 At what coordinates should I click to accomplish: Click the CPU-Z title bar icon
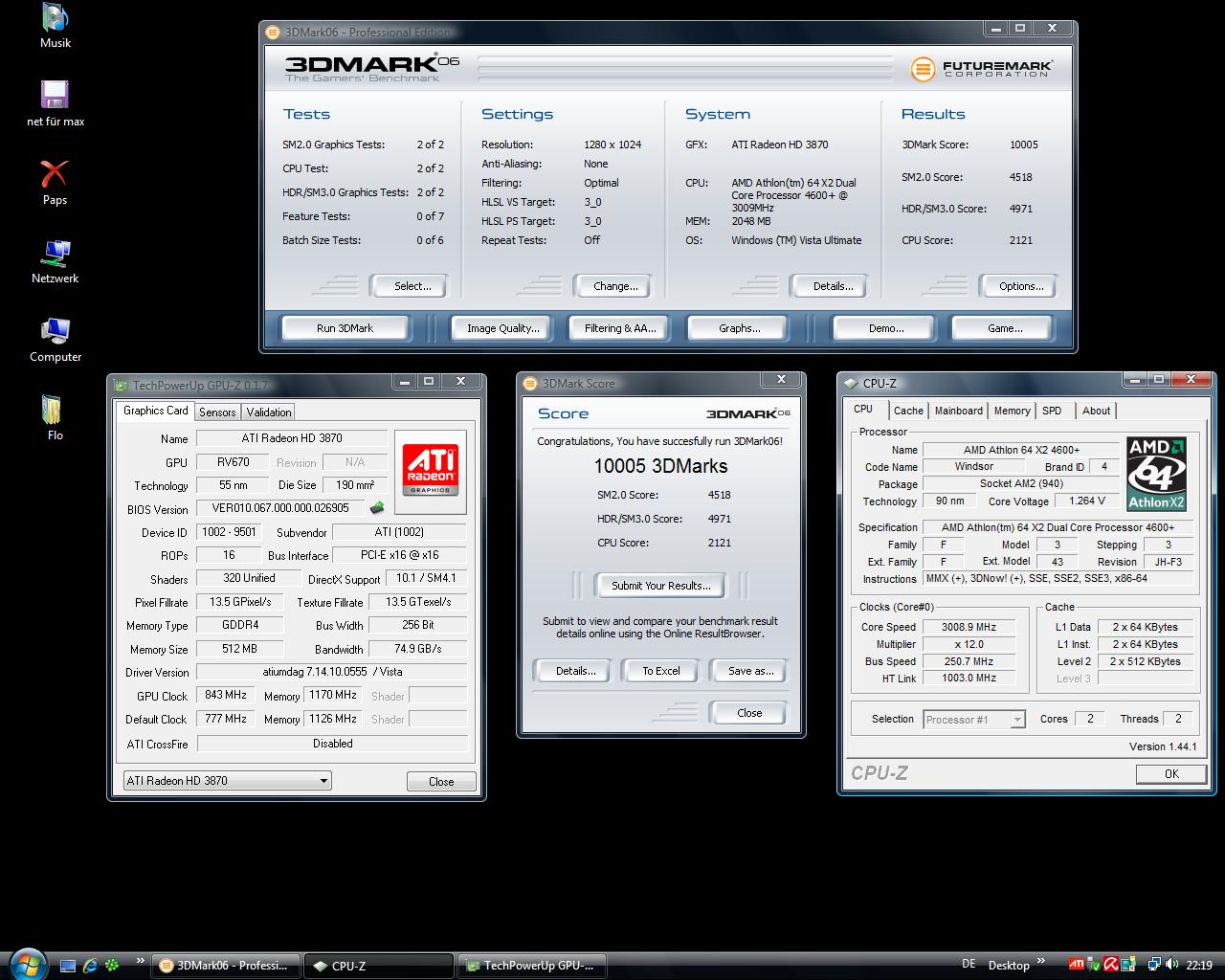tap(851, 383)
